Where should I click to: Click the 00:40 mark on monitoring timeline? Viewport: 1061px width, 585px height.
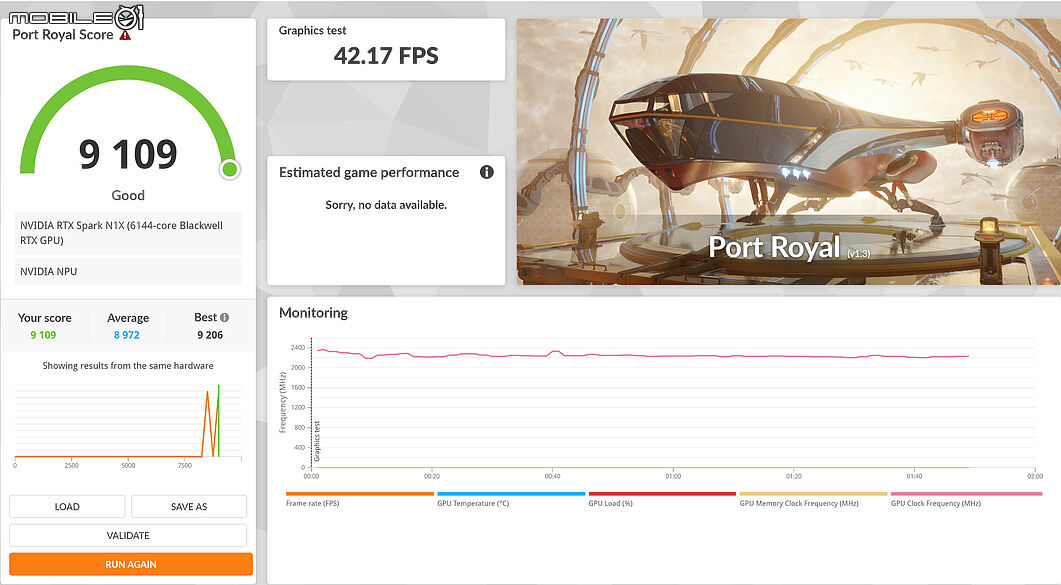pos(552,476)
